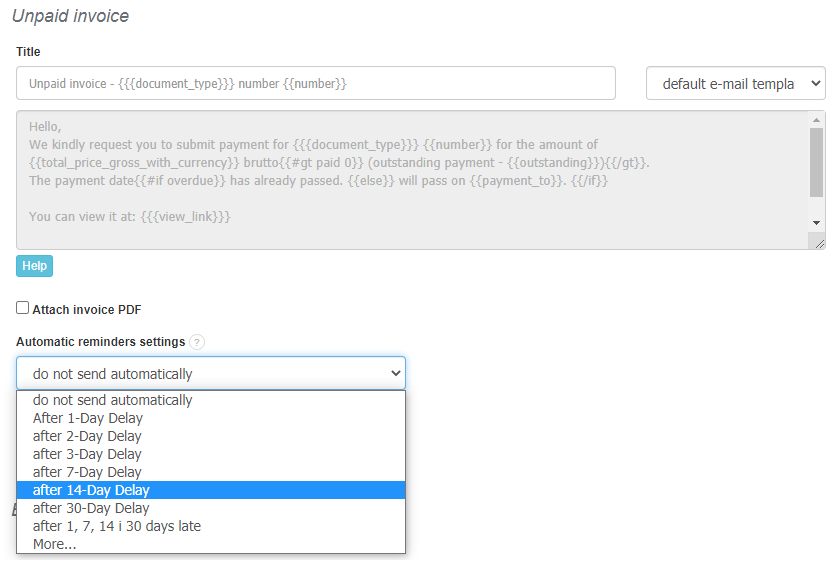Select 'after 7-Day Delay' option

(x=87, y=472)
